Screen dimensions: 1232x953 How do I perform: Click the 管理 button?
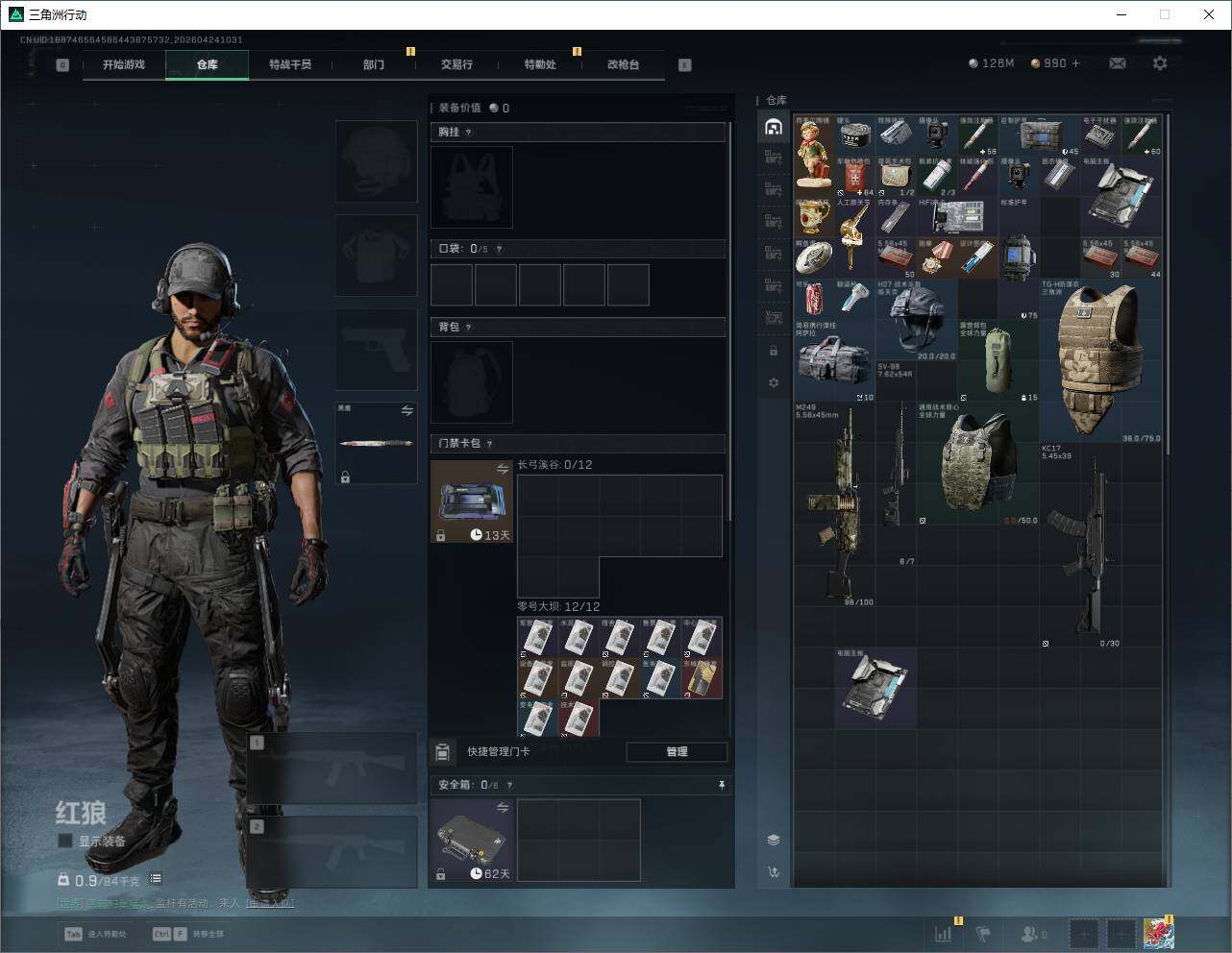[x=677, y=751]
